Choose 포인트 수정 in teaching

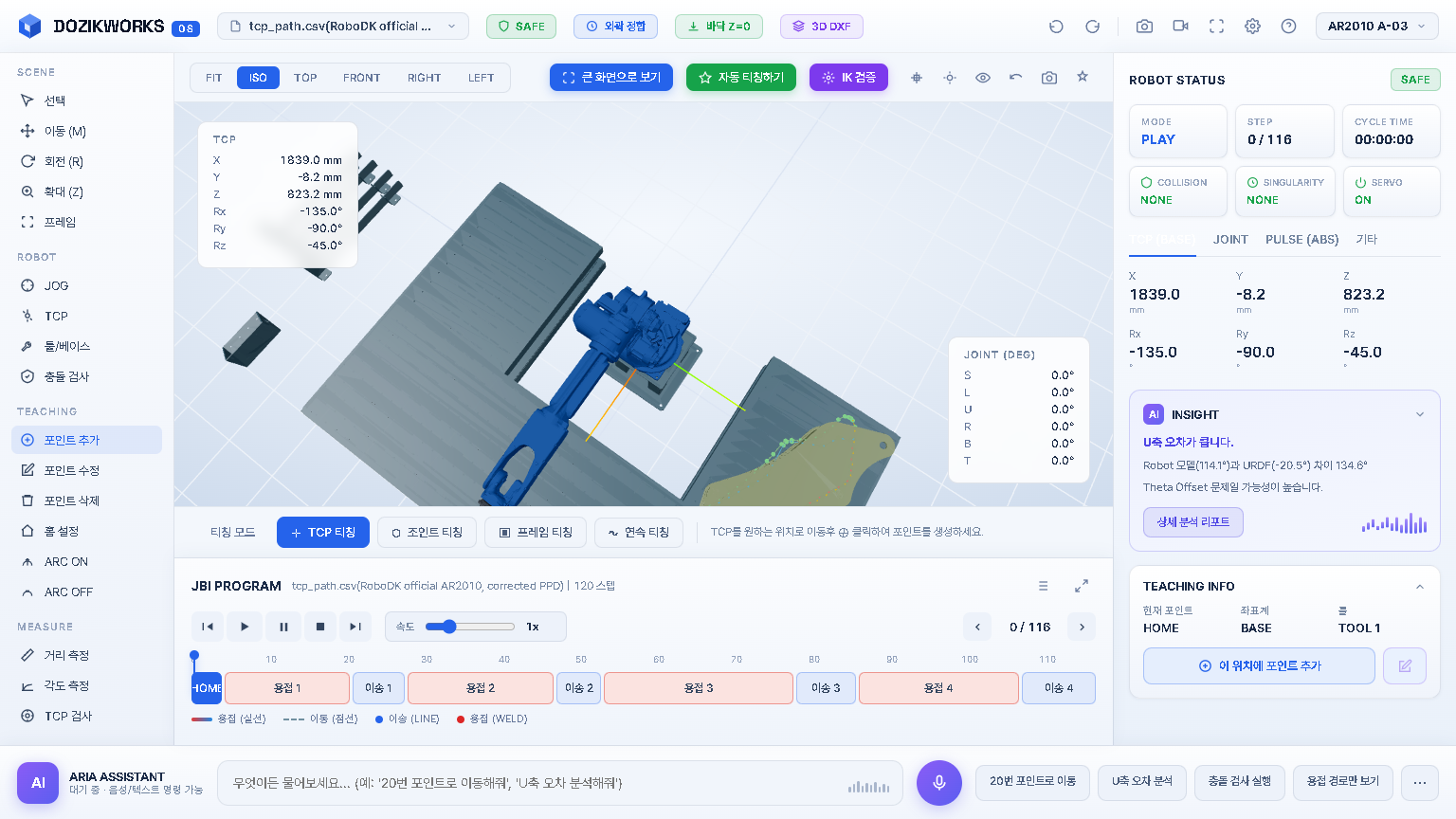pos(86,470)
